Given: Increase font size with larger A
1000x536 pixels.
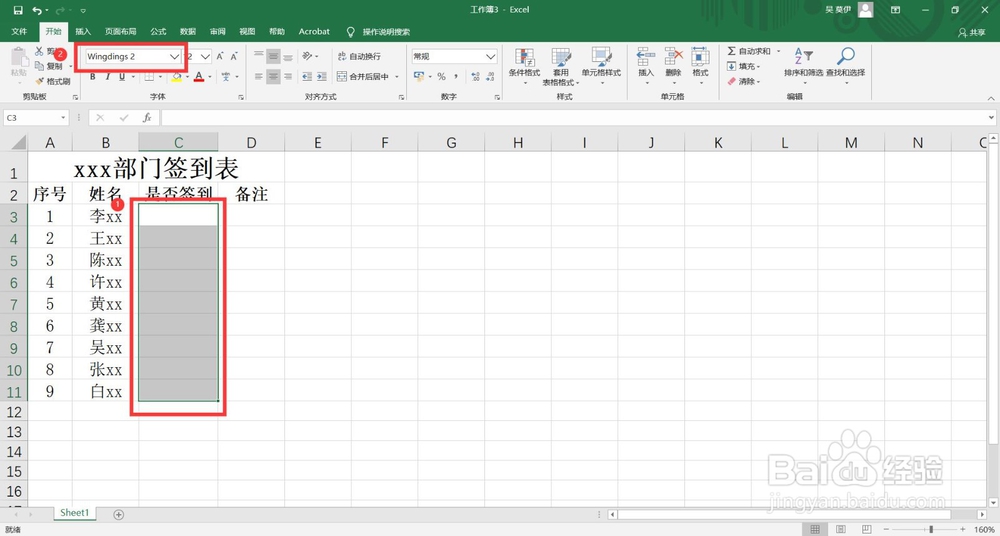Looking at the screenshot, I should (219, 56).
